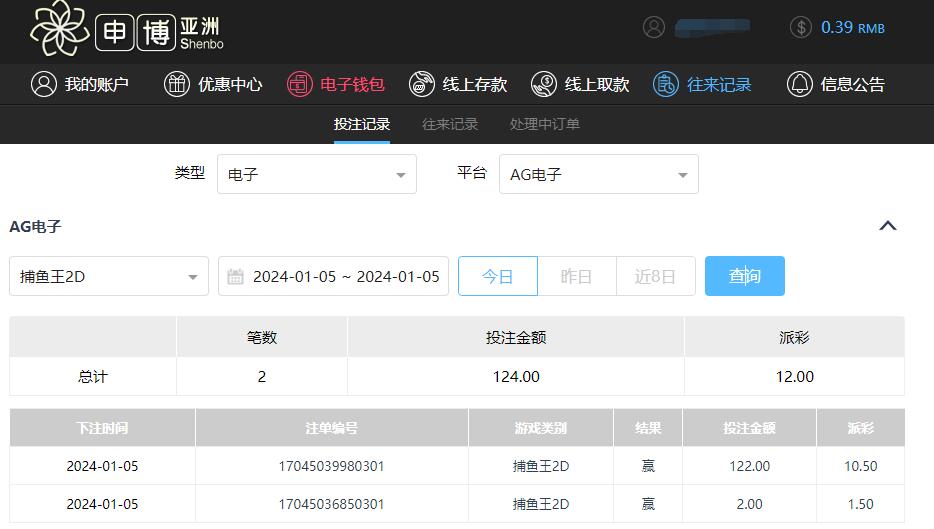
Task: Click the 往来记录 records icon
Action: (666, 84)
